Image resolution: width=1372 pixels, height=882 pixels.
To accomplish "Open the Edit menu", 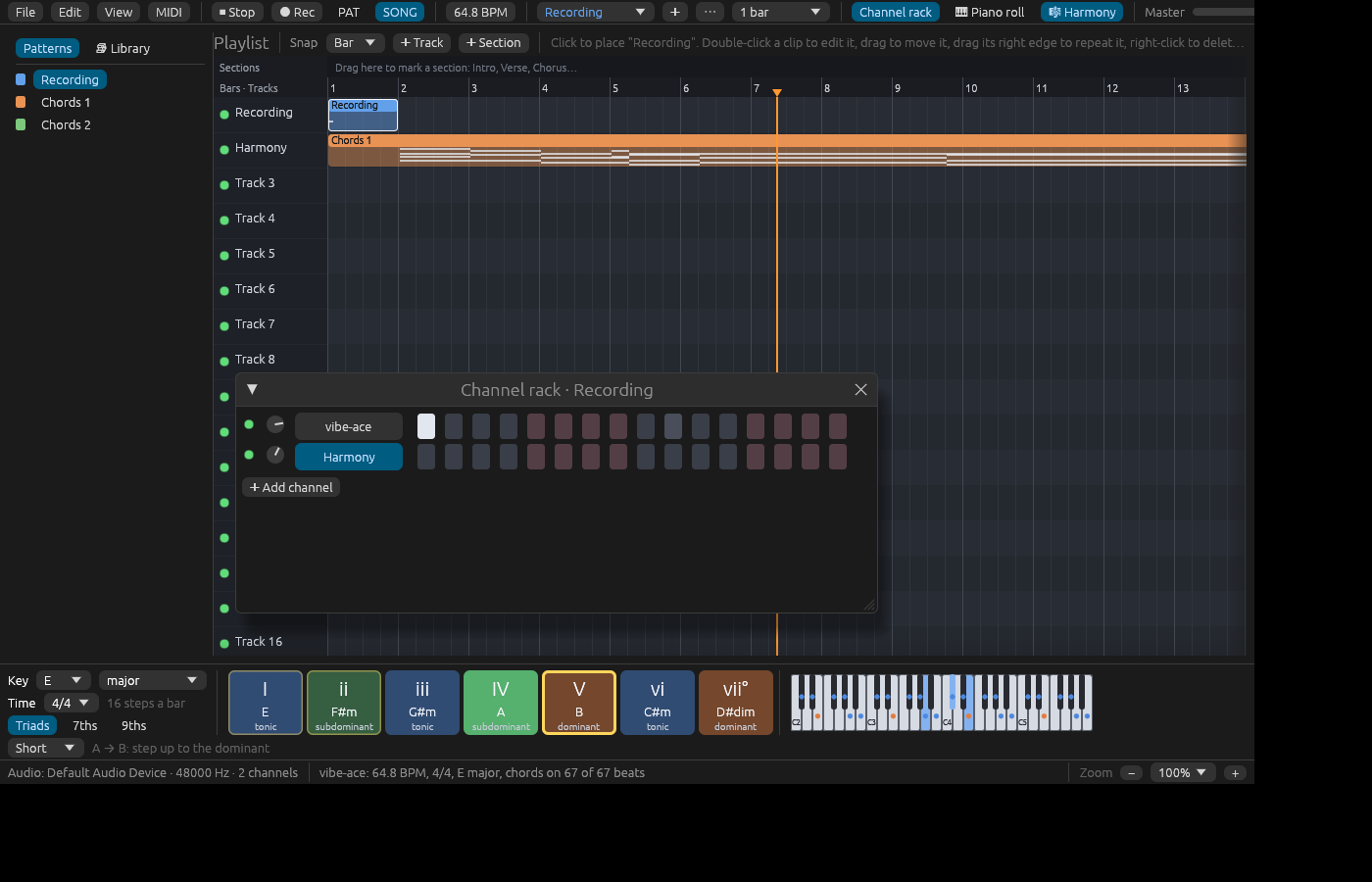I will [70, 12].
